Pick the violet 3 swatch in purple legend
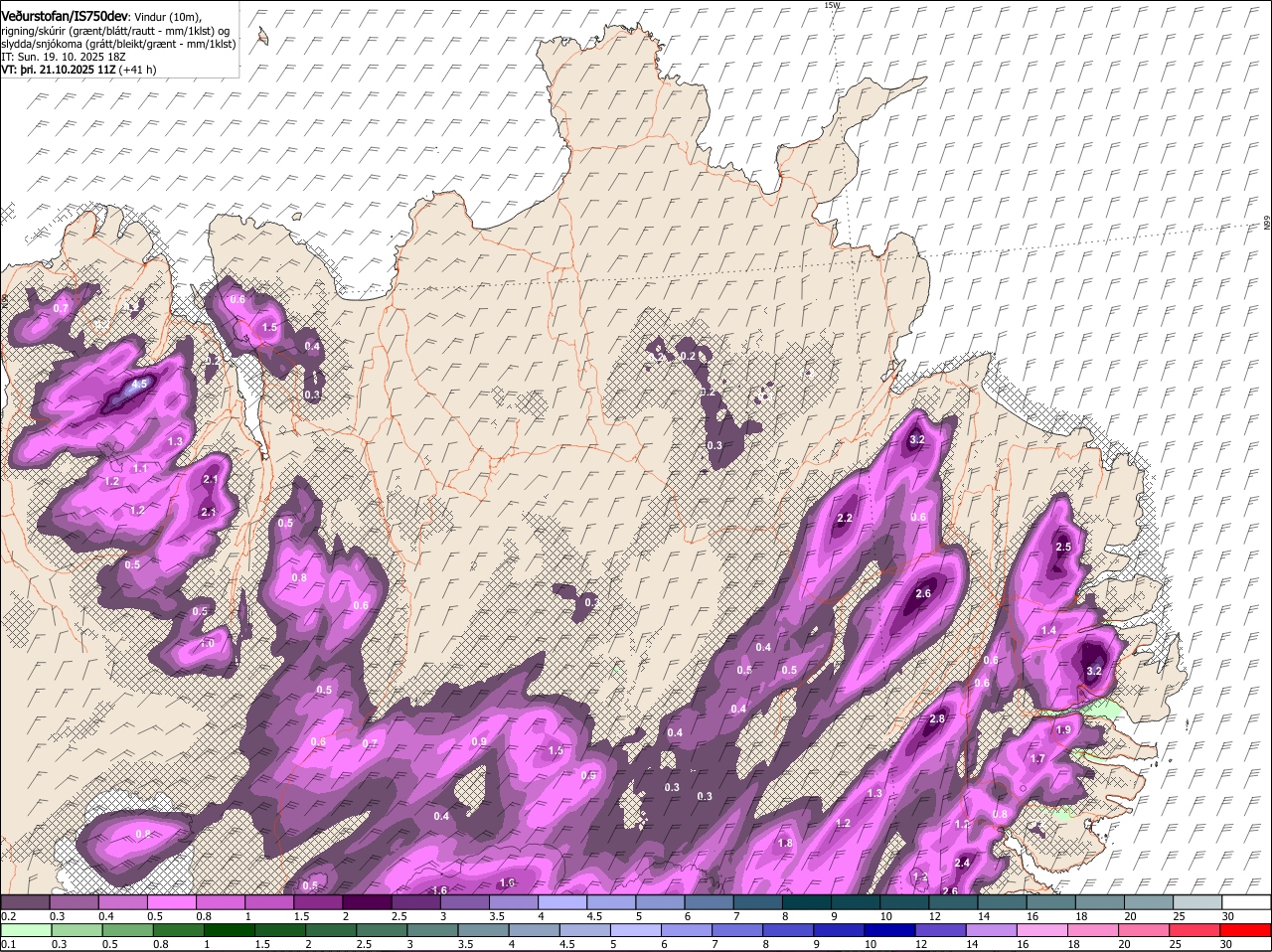Screen dimensions: 1272x952 click(464, 902)
